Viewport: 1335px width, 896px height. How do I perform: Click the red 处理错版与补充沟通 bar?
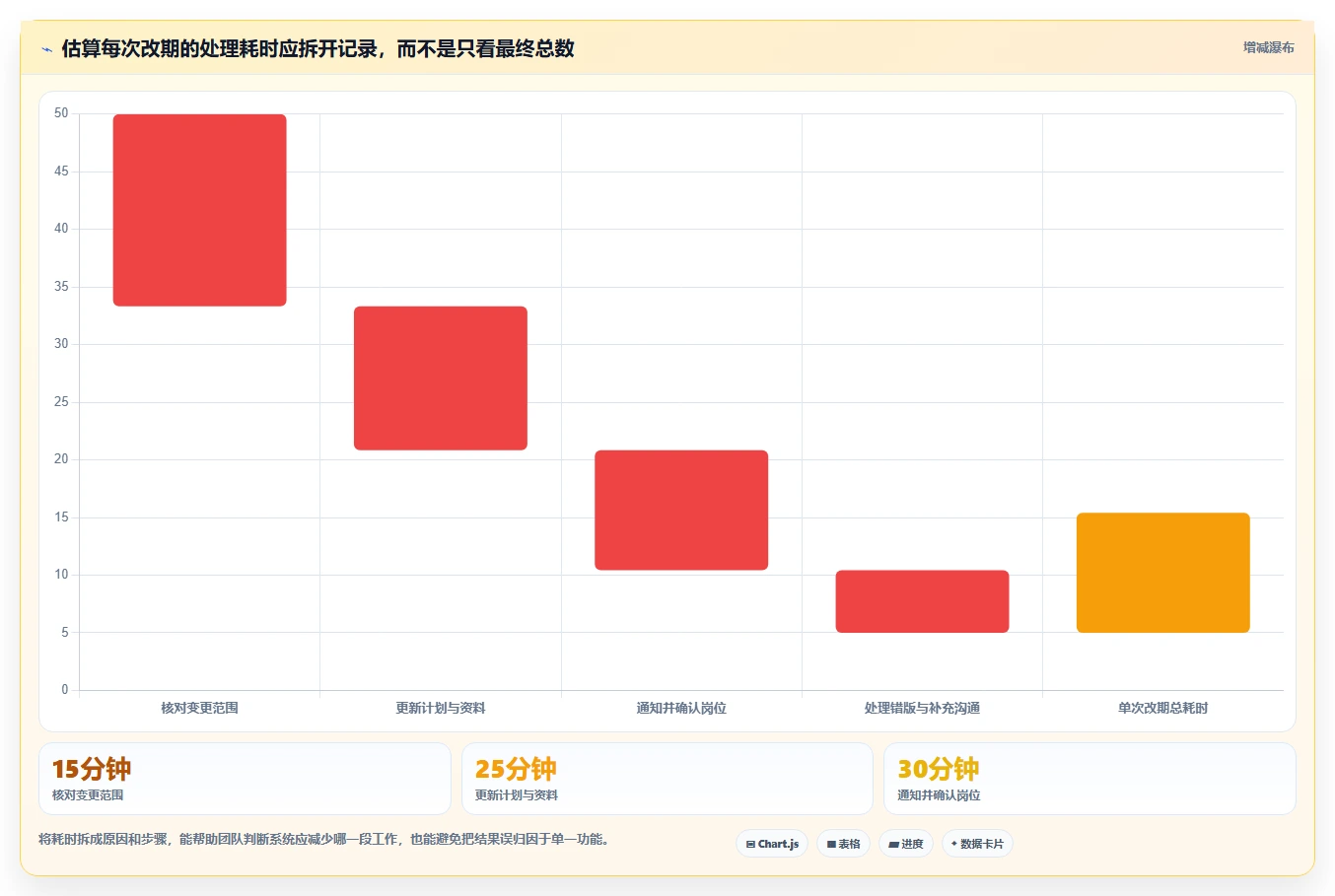pos(922,601)
